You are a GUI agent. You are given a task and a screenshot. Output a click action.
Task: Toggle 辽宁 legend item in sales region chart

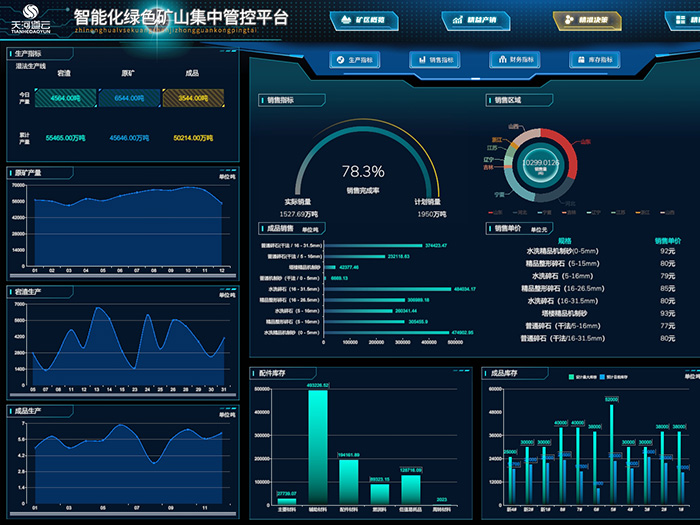[594, 212]
